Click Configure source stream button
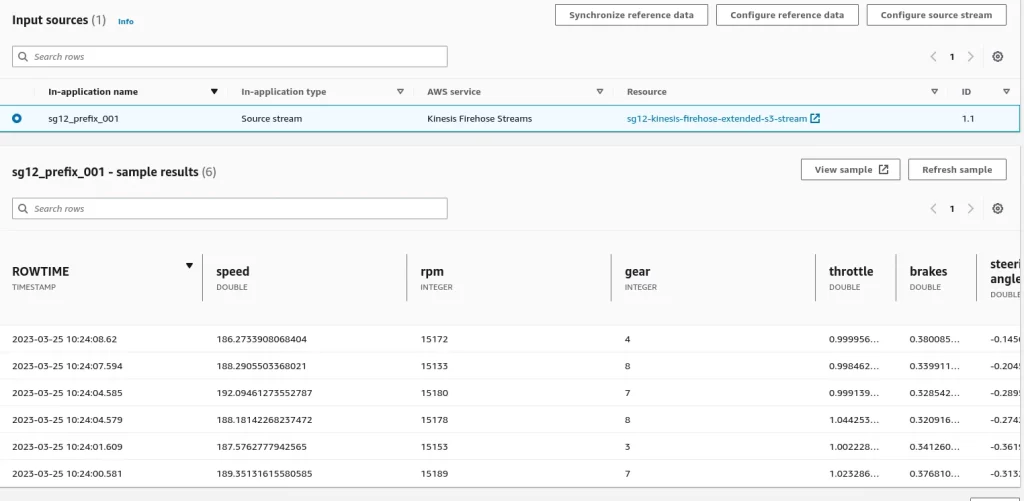1024x501 pixels. click(x=936, y=15)
